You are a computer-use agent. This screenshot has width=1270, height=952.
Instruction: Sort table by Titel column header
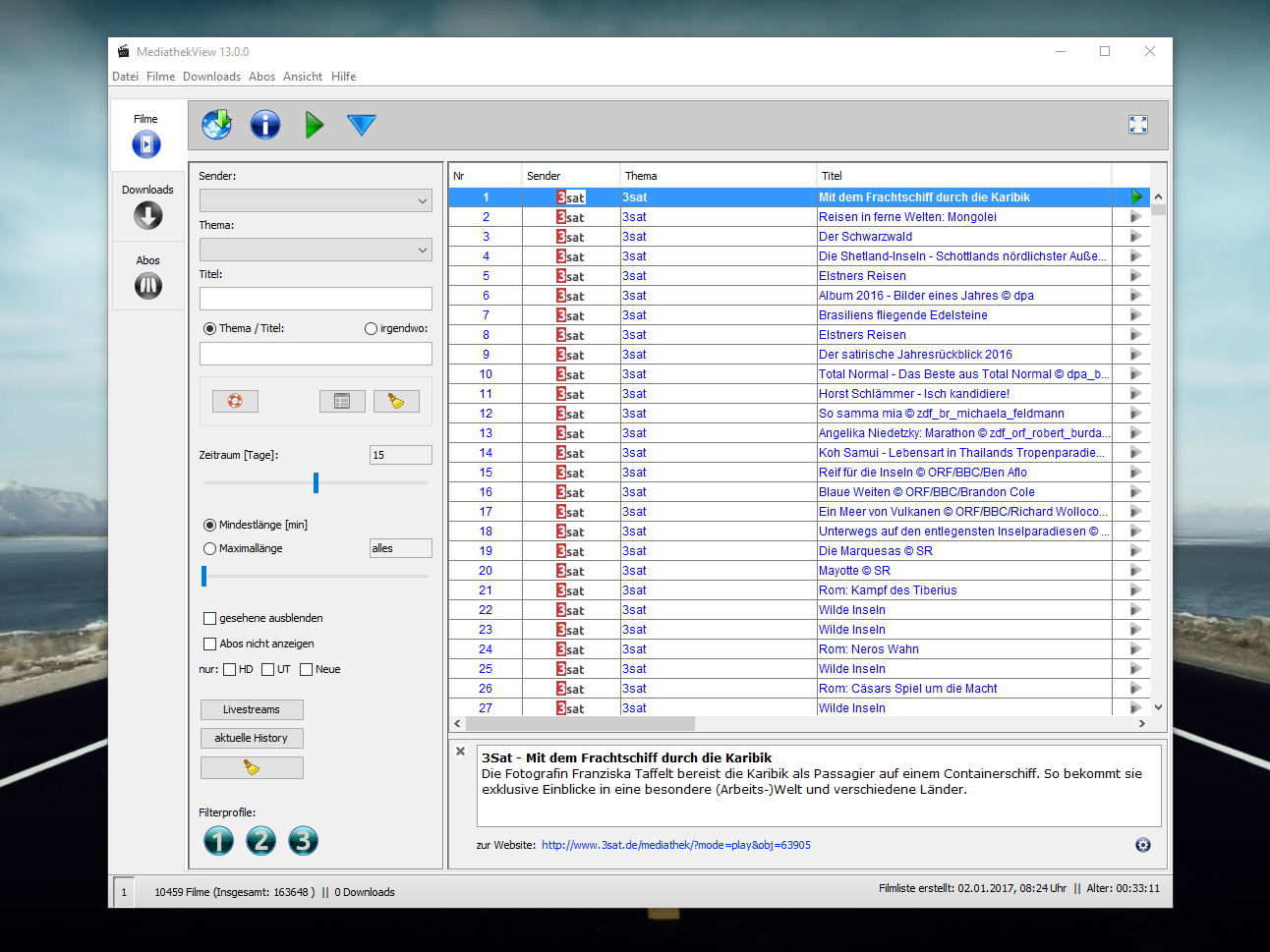click(964, 176)
